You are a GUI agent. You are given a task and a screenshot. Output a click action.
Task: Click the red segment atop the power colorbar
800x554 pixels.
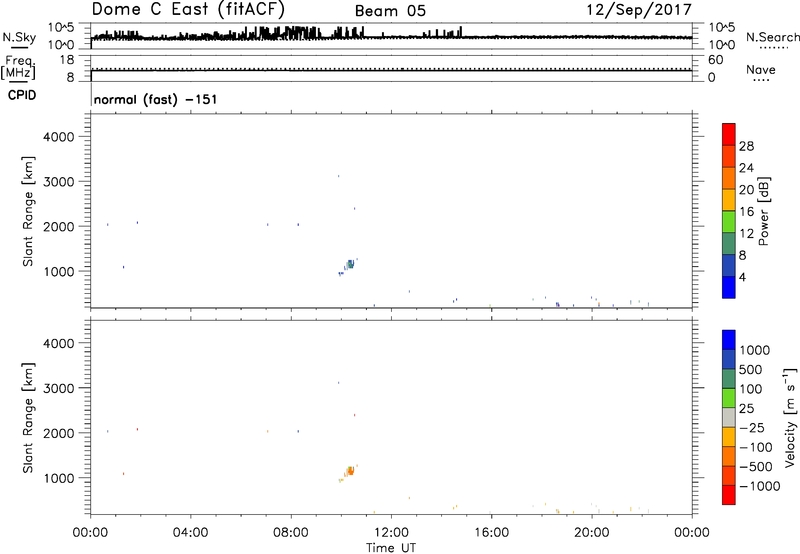[x=729, y=134]
